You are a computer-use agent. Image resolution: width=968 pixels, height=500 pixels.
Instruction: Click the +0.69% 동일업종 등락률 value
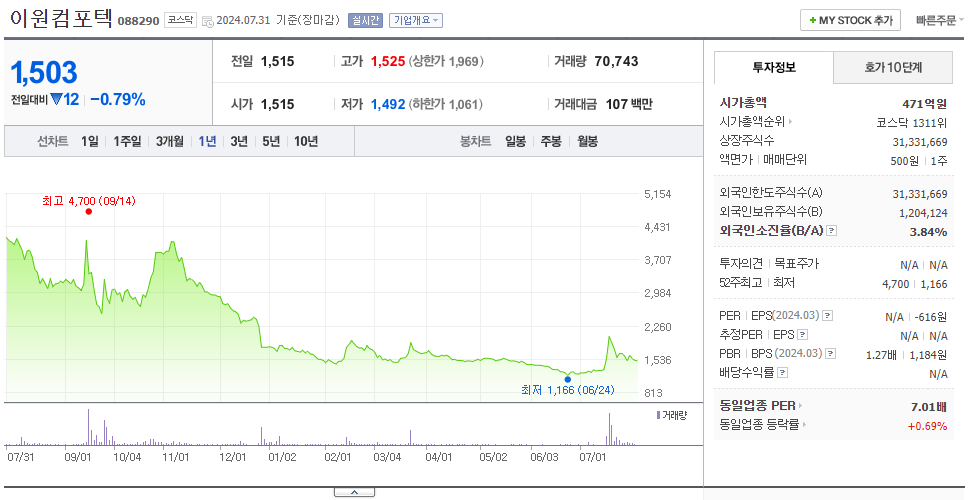[927, 425]
